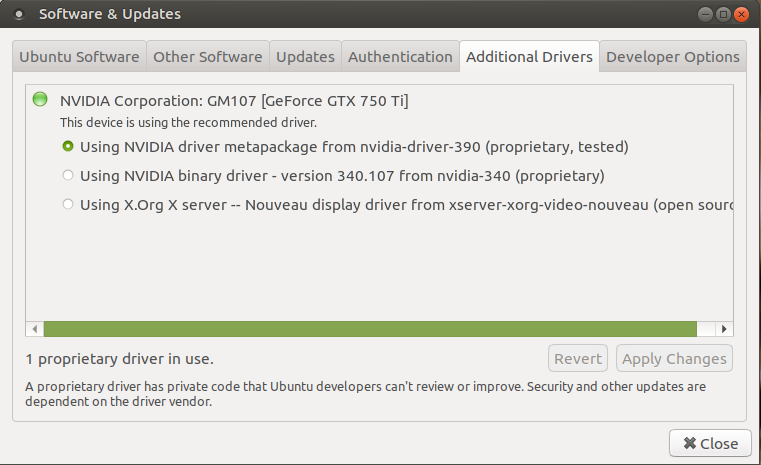Click the green NVIDIA device status icon
761x465 pixels.
(x=40, y=99)
